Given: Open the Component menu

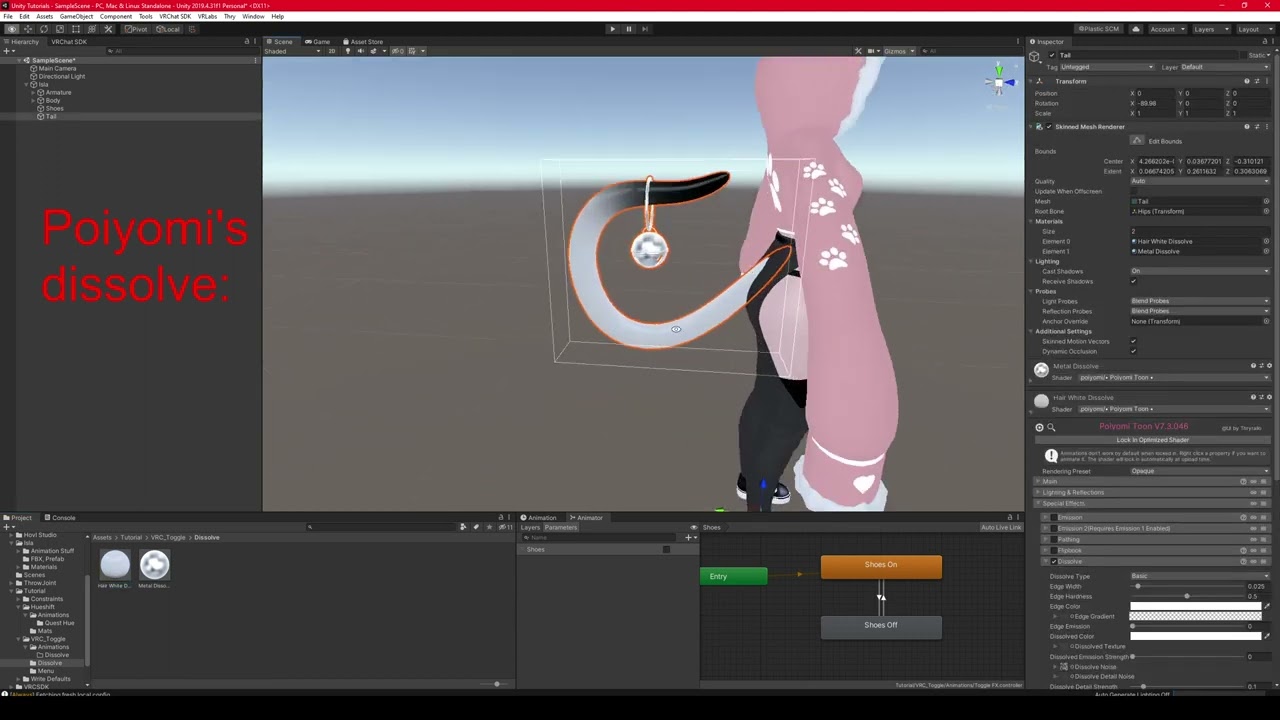Looking at the screenshot, I should coord(116,16).
